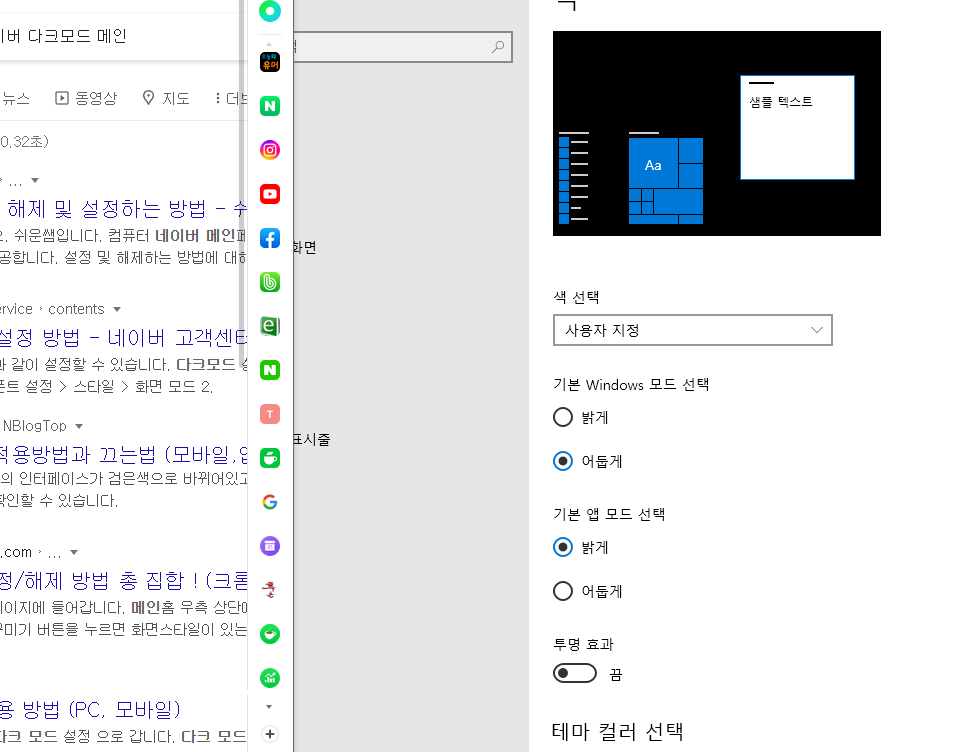Switch to the 뉴스 search tab
965x752 pixels.
15,98
